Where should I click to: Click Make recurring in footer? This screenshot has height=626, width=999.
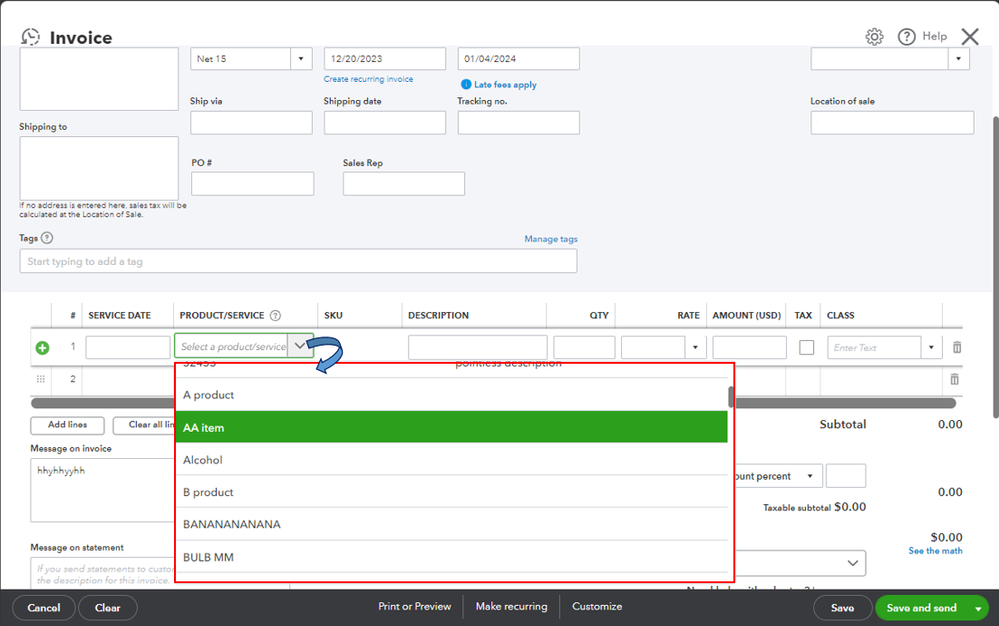tap(512, 606)
